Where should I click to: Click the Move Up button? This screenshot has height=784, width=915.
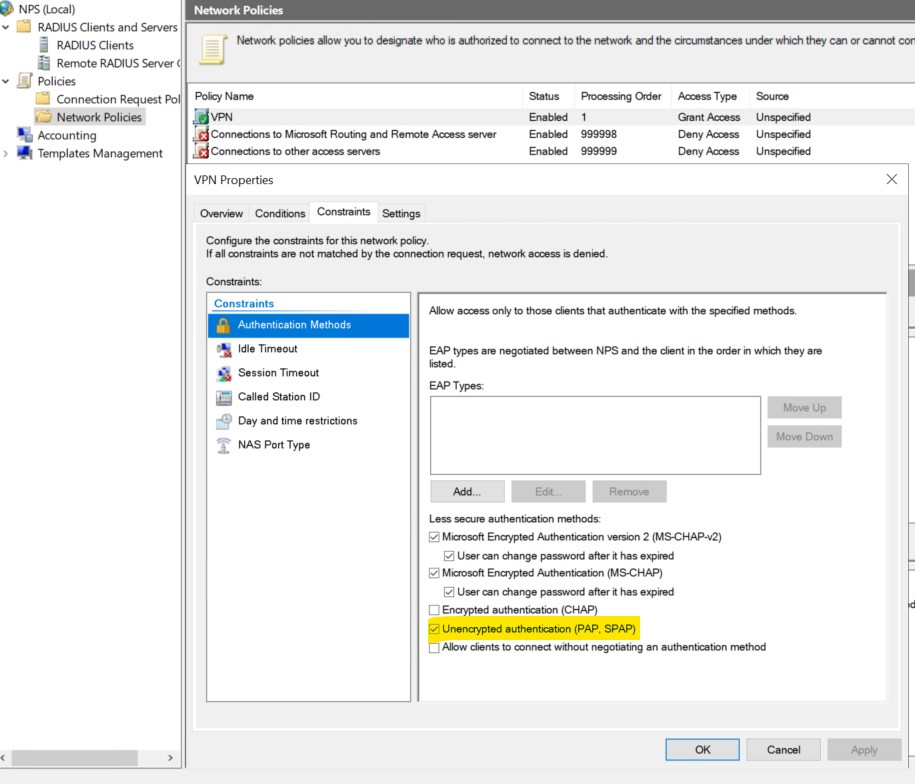pyautogui.click(x=805, y=408)
